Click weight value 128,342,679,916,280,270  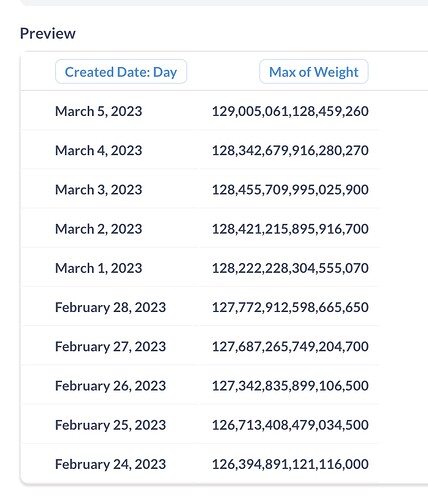point(290,150)
